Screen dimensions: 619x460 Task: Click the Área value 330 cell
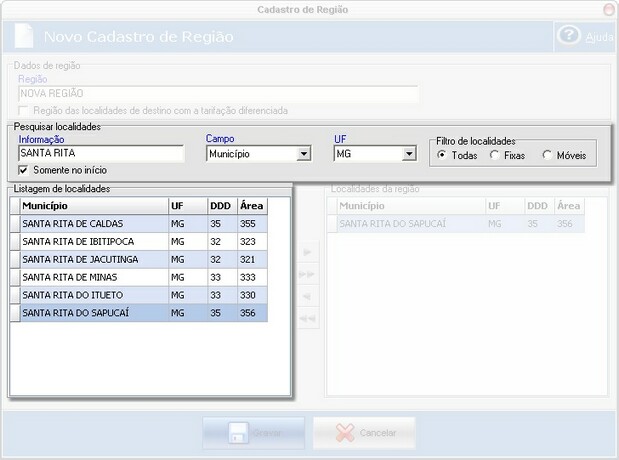tap(253, 295)
